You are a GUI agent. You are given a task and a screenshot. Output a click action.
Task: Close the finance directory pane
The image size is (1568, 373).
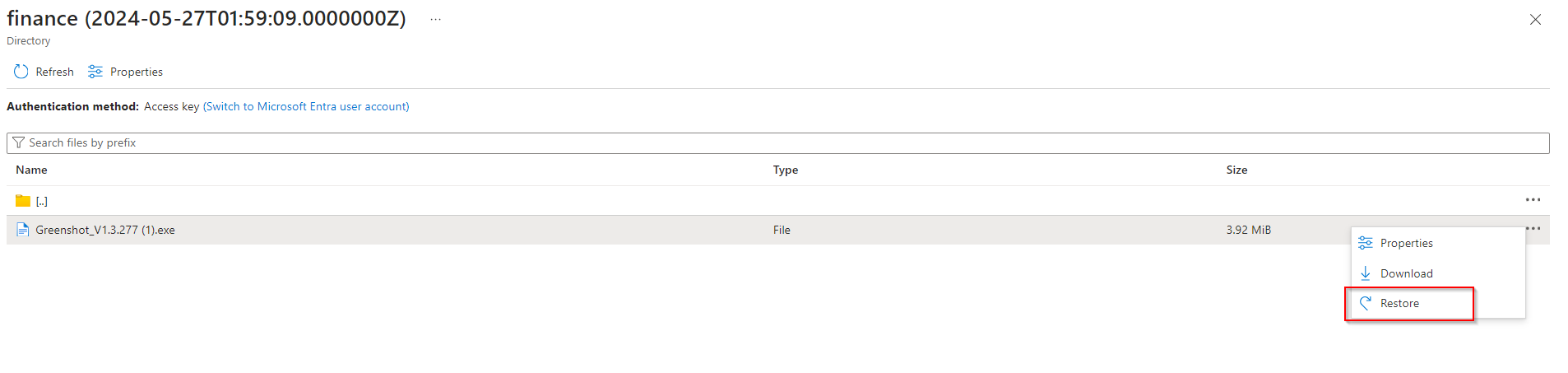pyautogui.click(x=1535, y=20)
